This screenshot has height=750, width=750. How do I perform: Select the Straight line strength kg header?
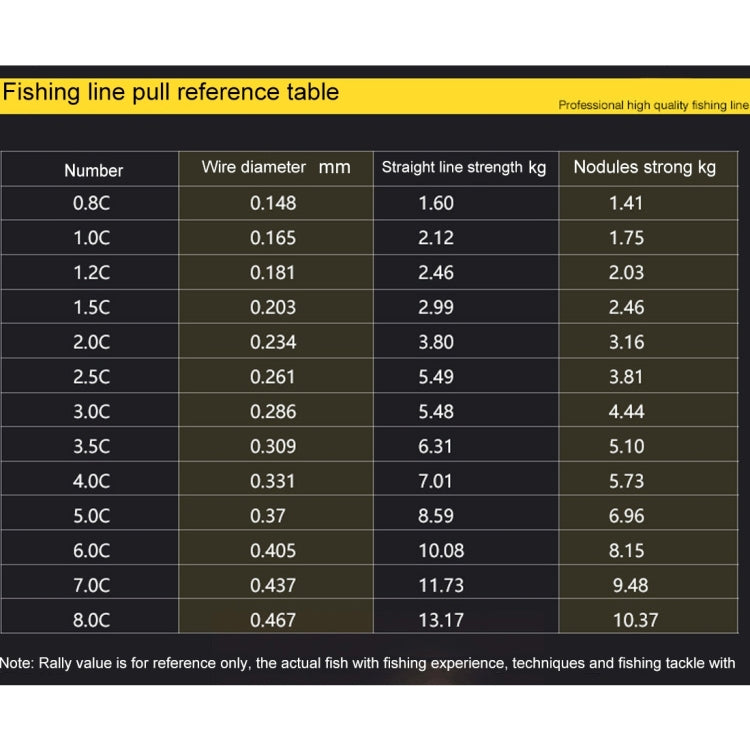click(x=464, y=167)
